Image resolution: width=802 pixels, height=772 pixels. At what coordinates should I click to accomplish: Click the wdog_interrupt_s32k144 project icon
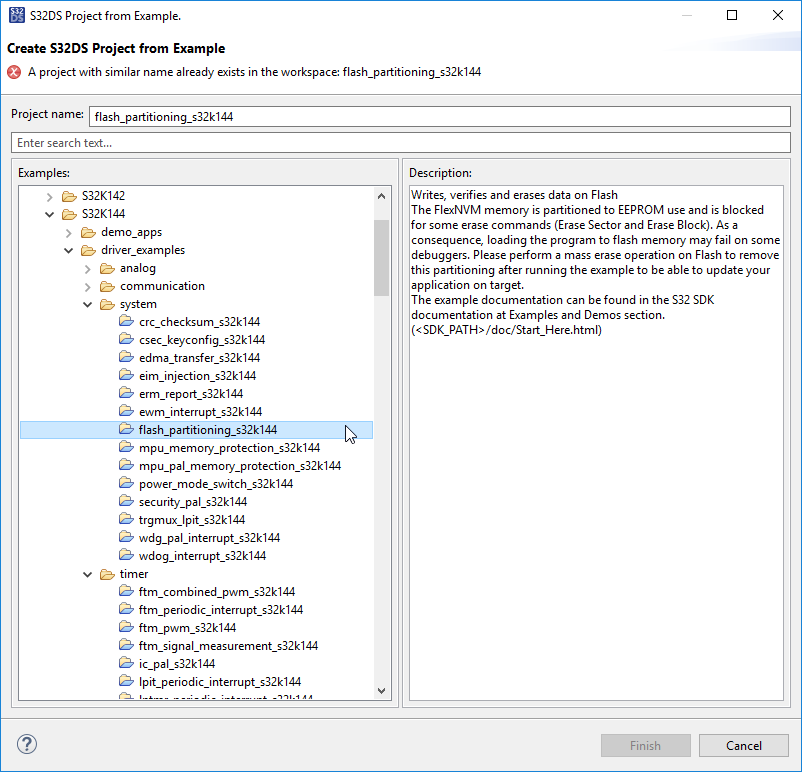(x=126, y=555)
